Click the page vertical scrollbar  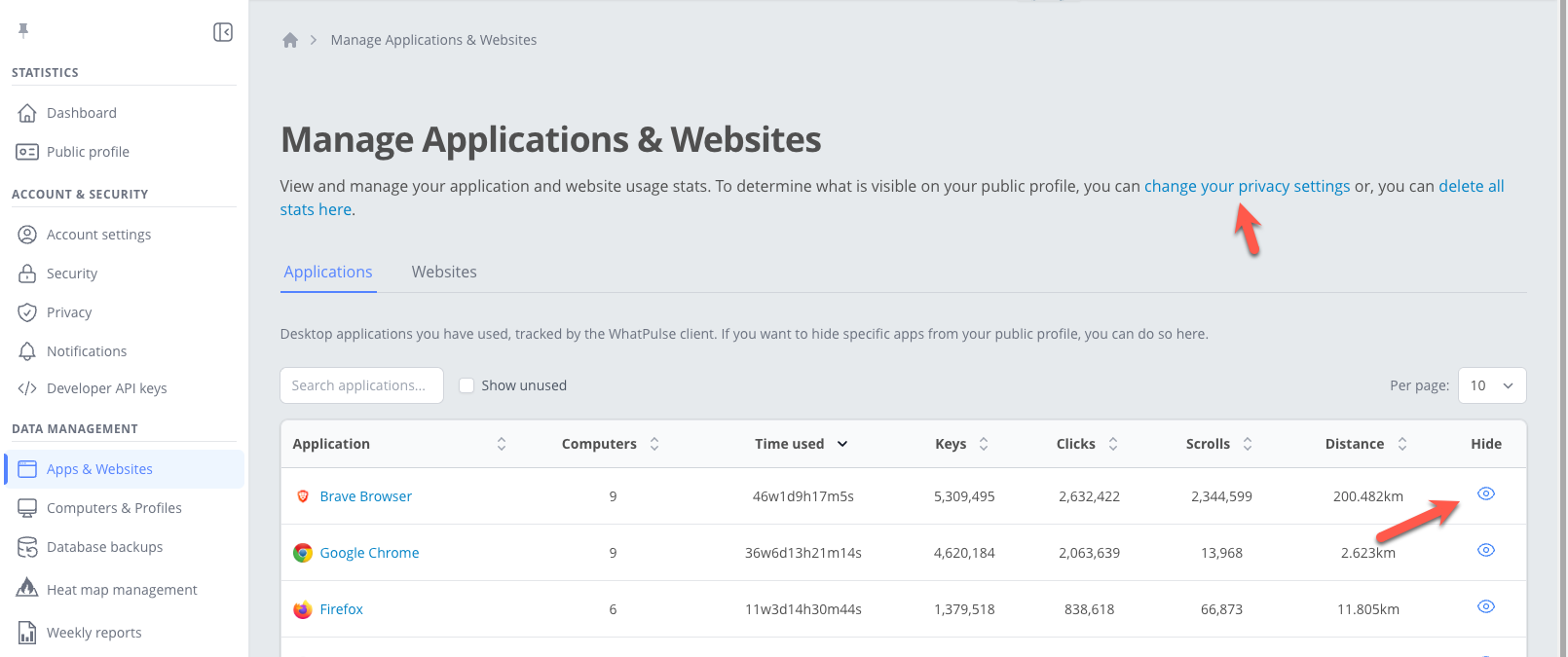coord(1562,328)
